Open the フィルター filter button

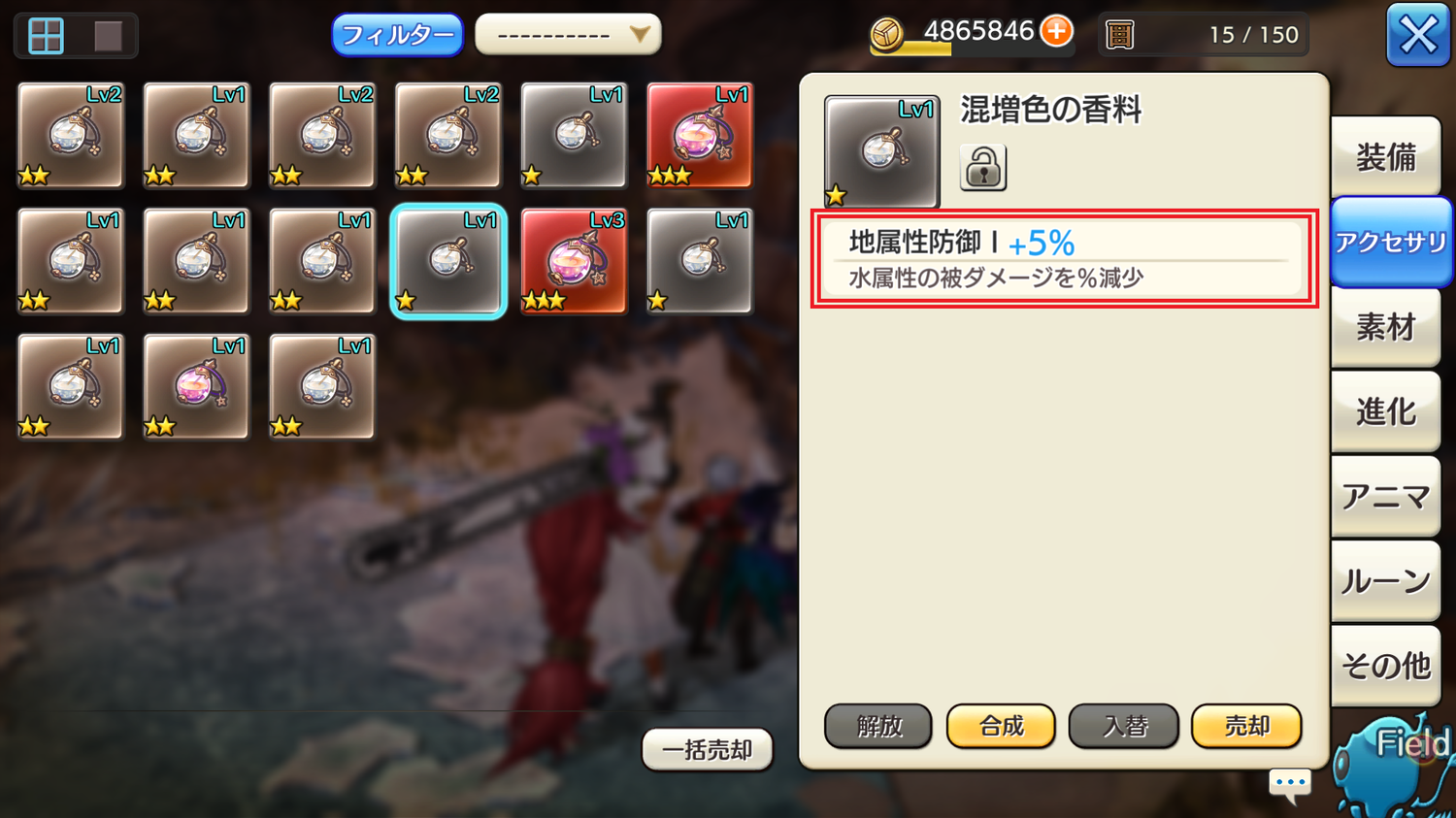click(x=397, y=35)
